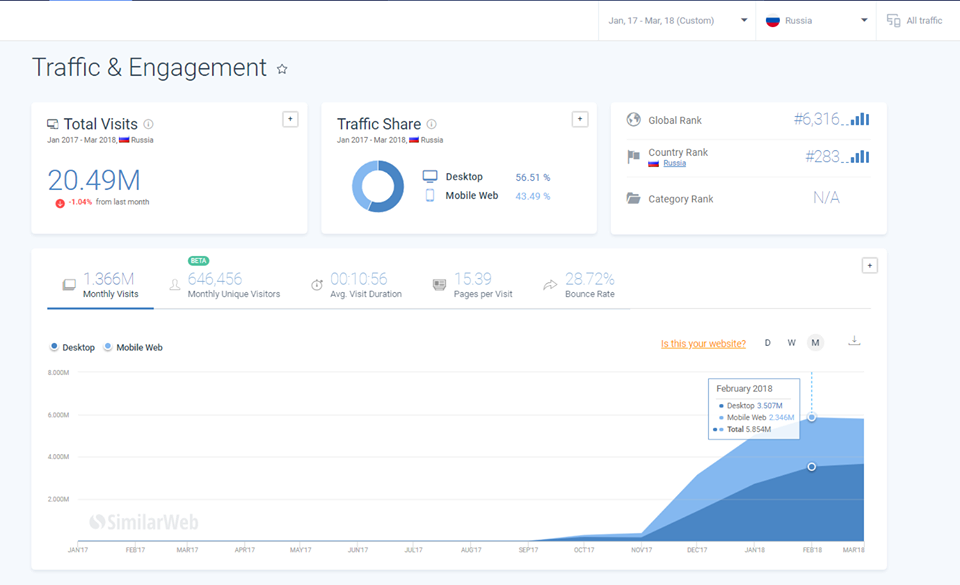Click the total data point for February 2018
The width and height of the screenshot is (960, 585).
click(812, 417)
